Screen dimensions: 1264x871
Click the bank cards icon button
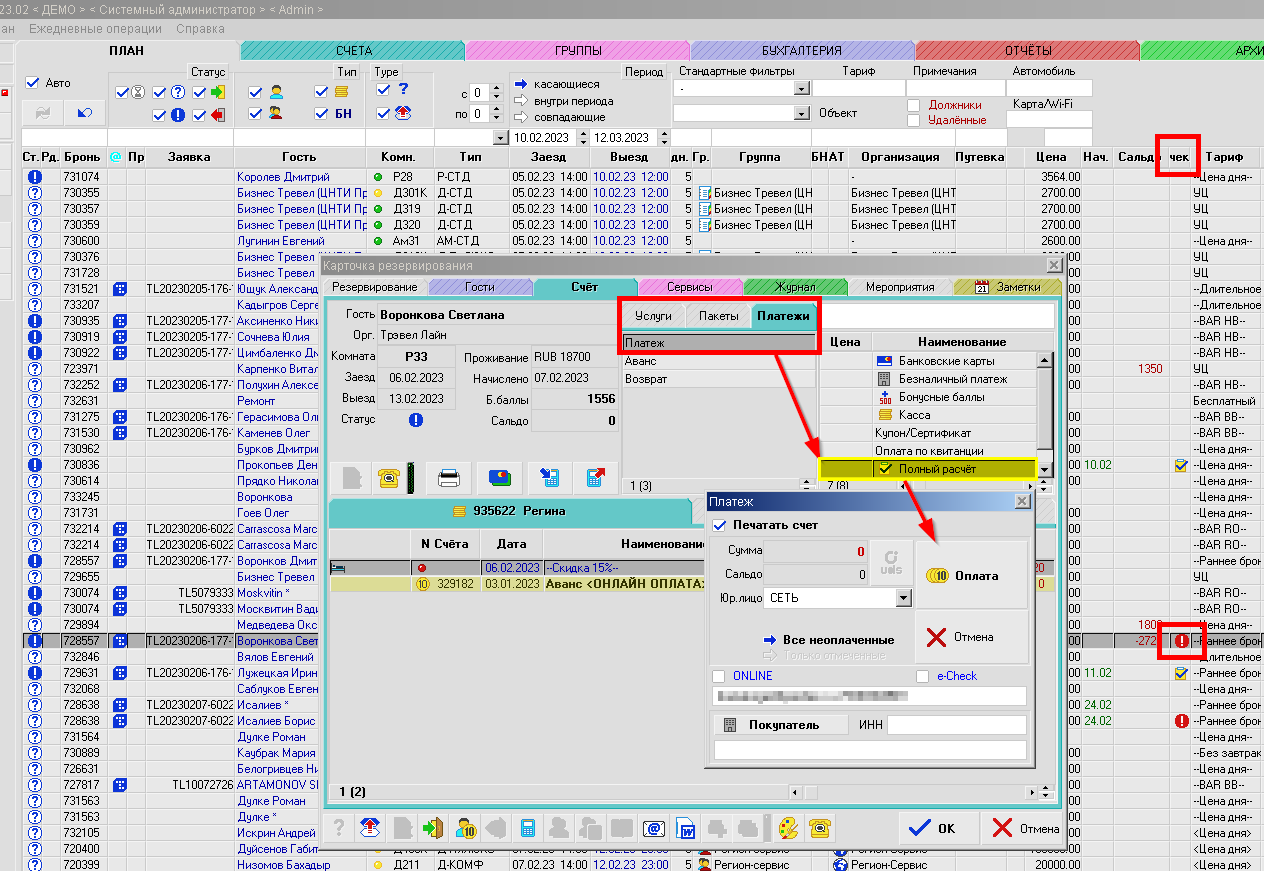[499, 478]
